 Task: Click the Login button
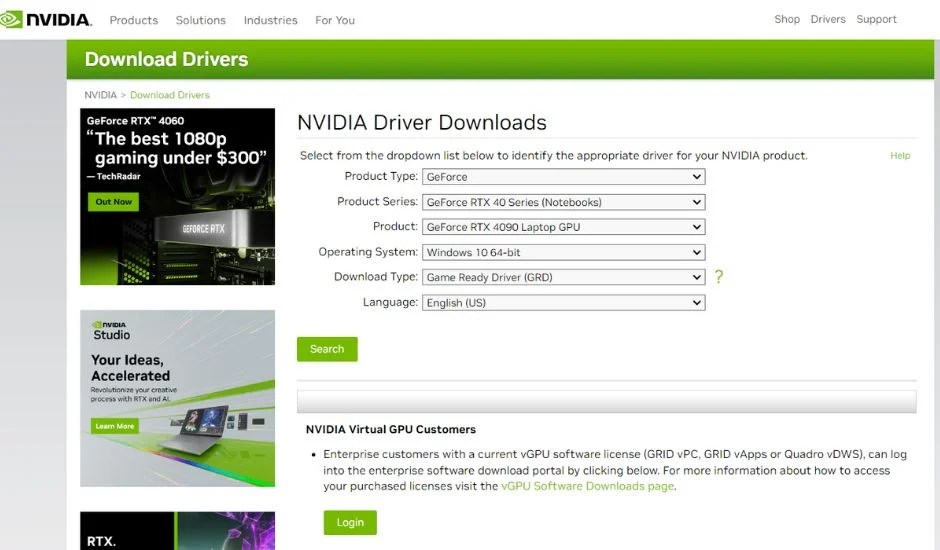click(x=350, y=522)
